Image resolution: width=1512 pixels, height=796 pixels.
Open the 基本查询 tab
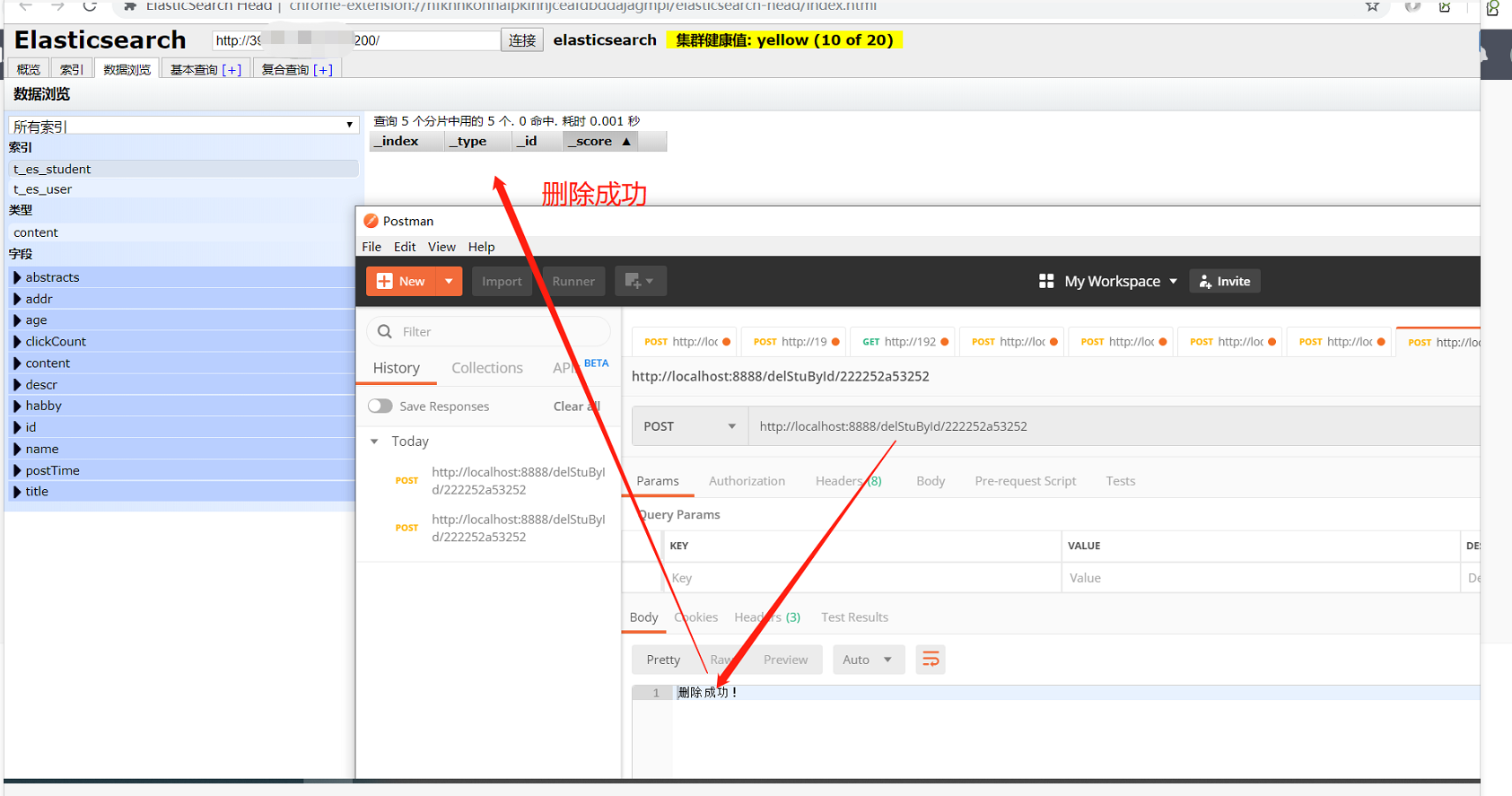click(205, 69)
